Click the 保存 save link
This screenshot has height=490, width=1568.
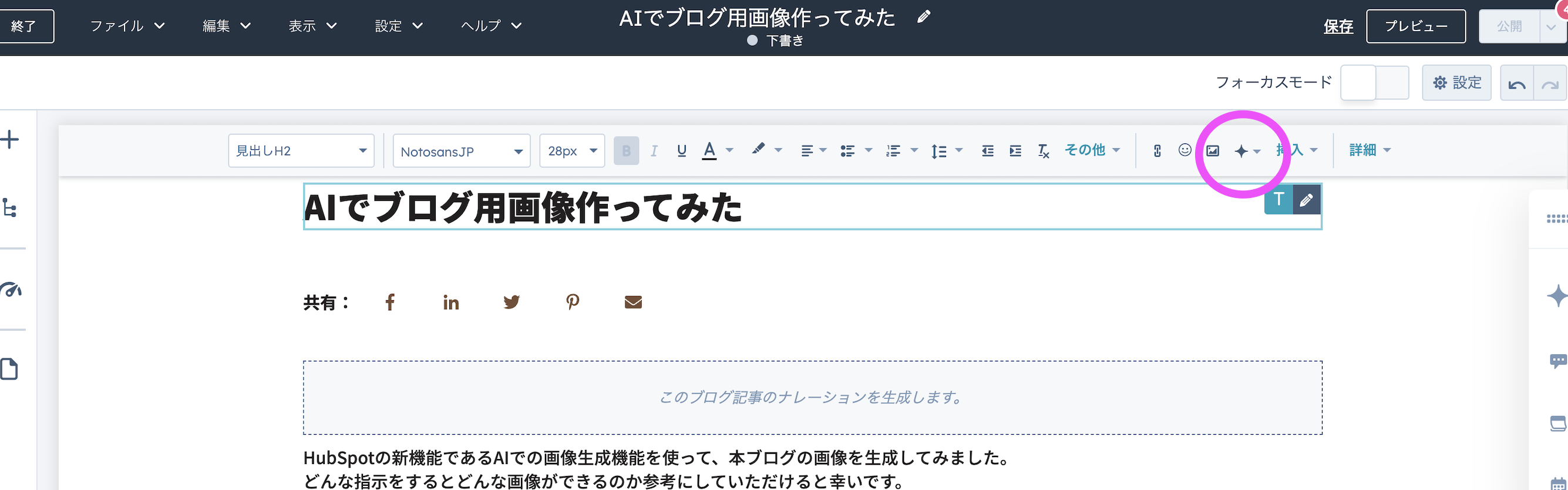pos(1338,26)
